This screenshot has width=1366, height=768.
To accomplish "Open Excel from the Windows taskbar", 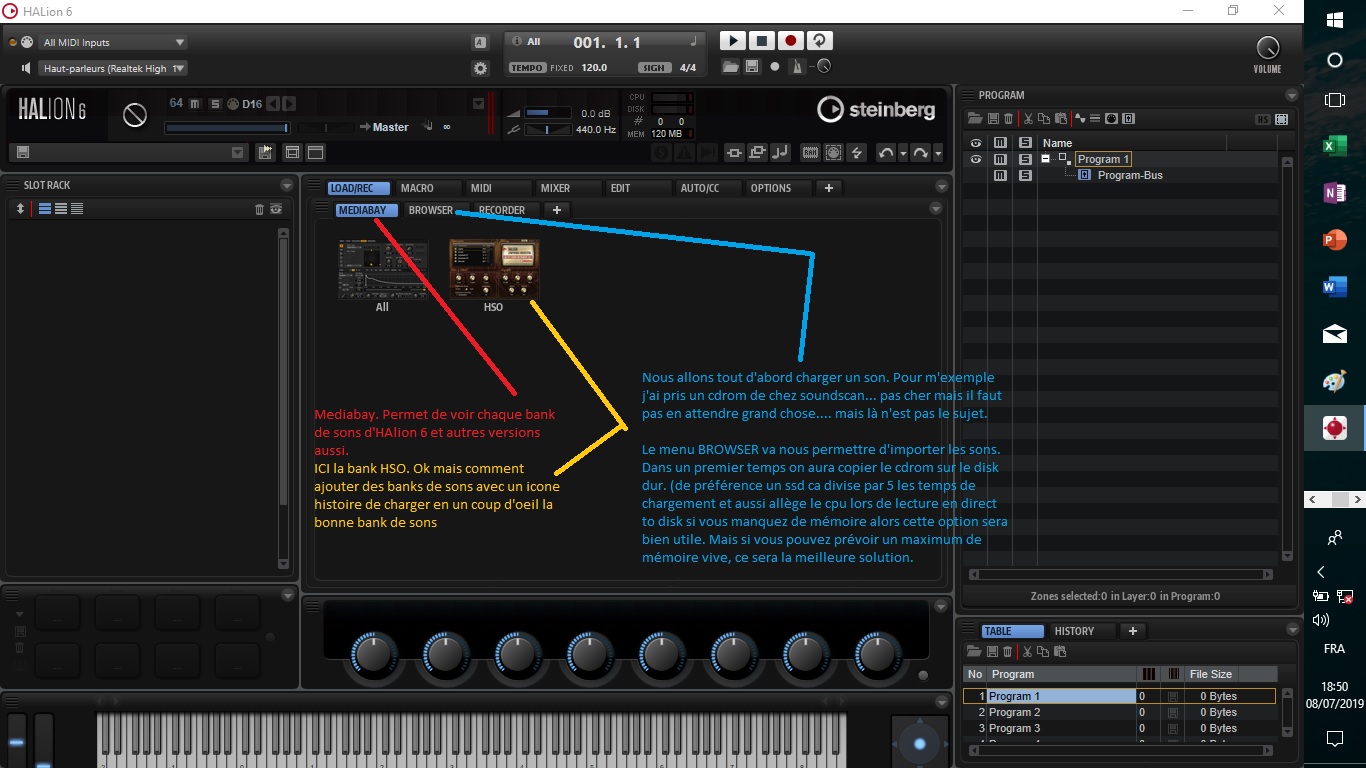I will (1334, 147).
